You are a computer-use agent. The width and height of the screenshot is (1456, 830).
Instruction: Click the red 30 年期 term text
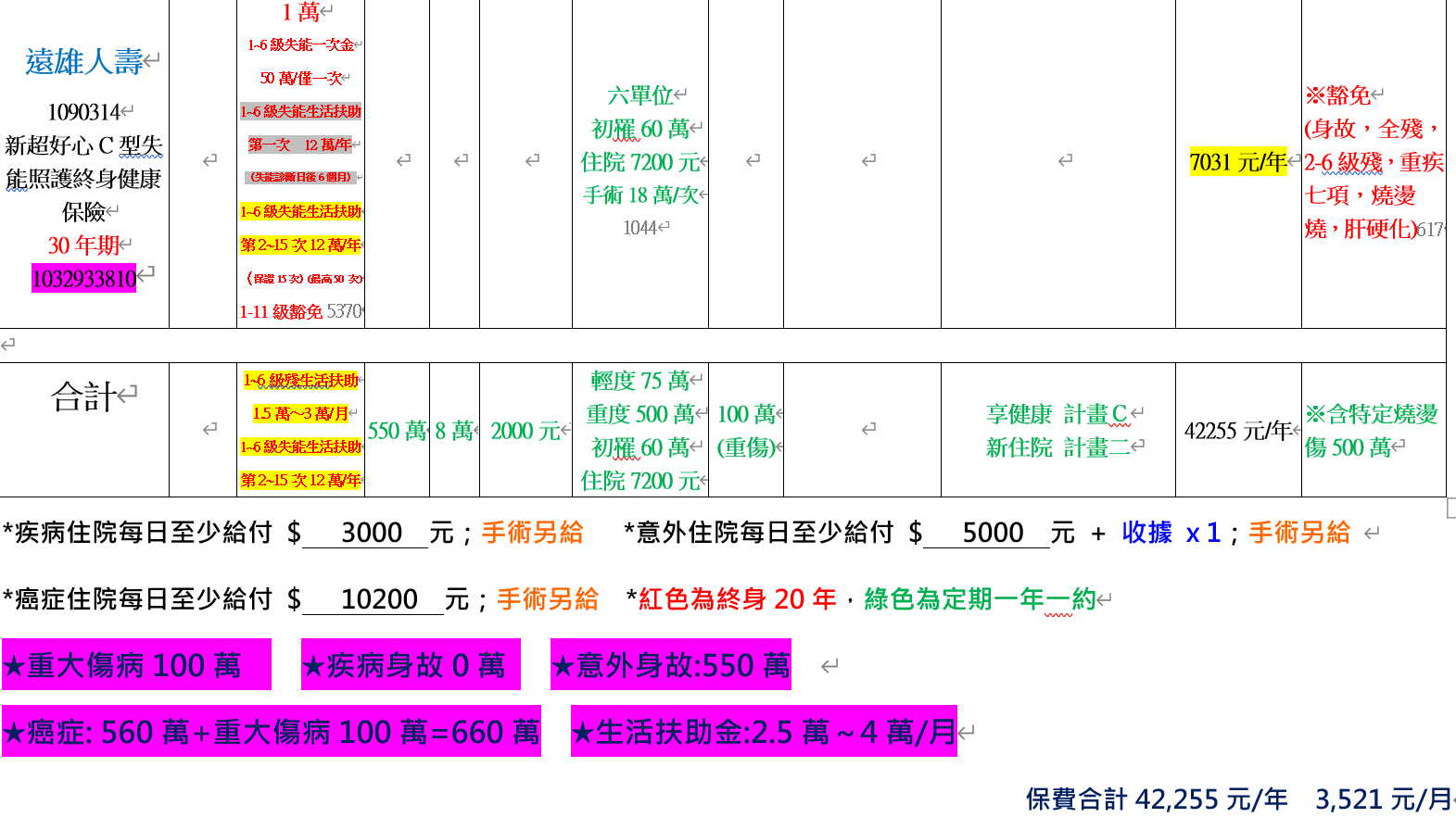tap(83, 245)
